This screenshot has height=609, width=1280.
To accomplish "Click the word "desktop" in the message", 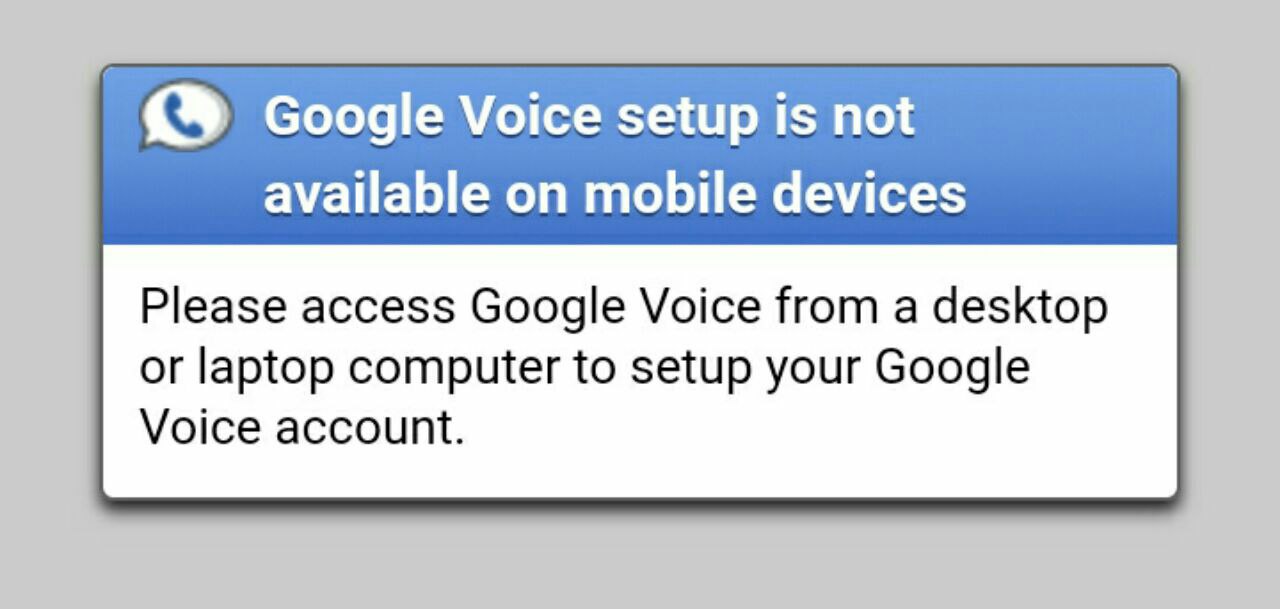I will tap(1020, 306).
